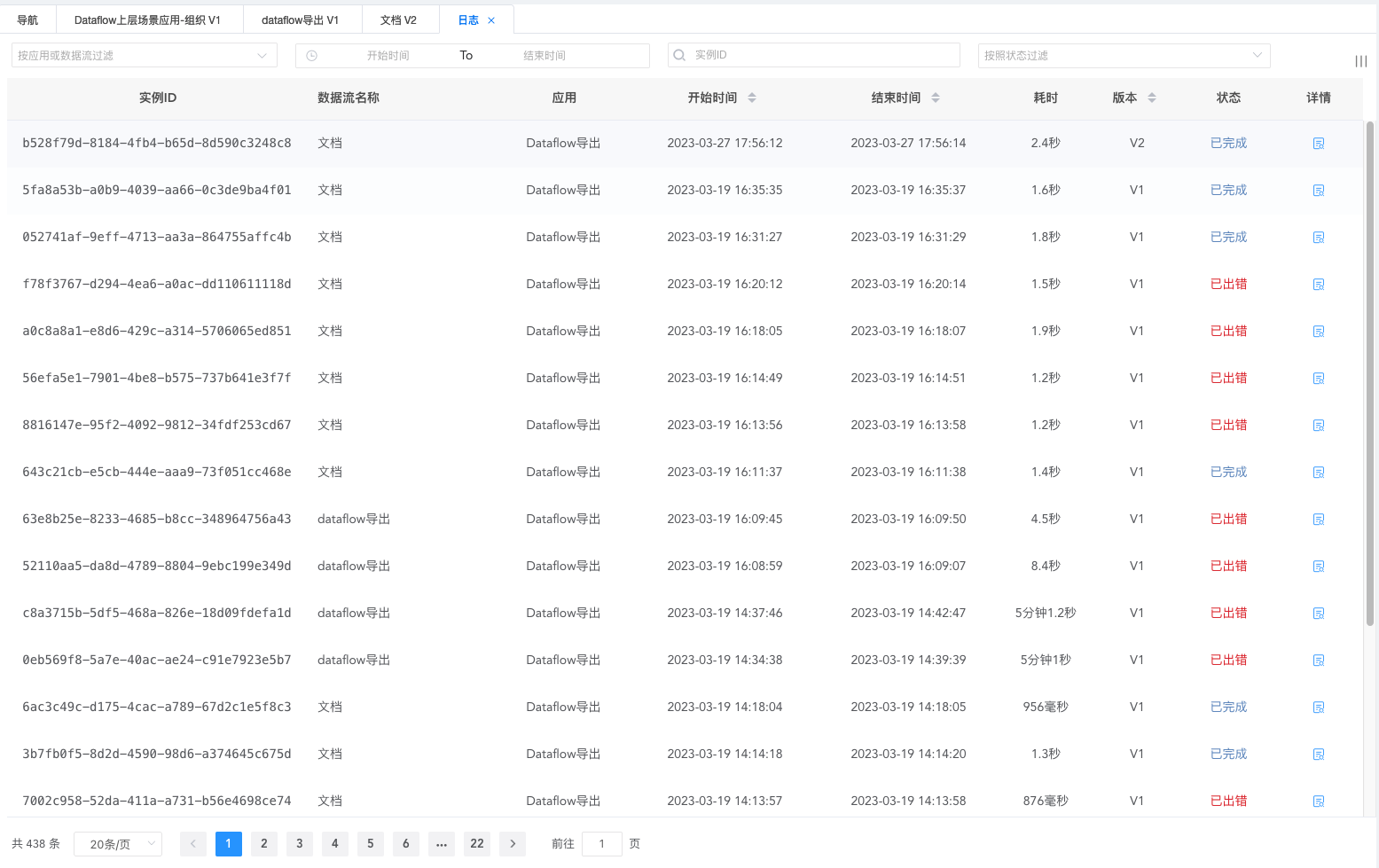Viewport: 1379px width, 868px height.
Task: Click dataflow导出 name in row 63e8b25e
Action: tap(354, 519)
